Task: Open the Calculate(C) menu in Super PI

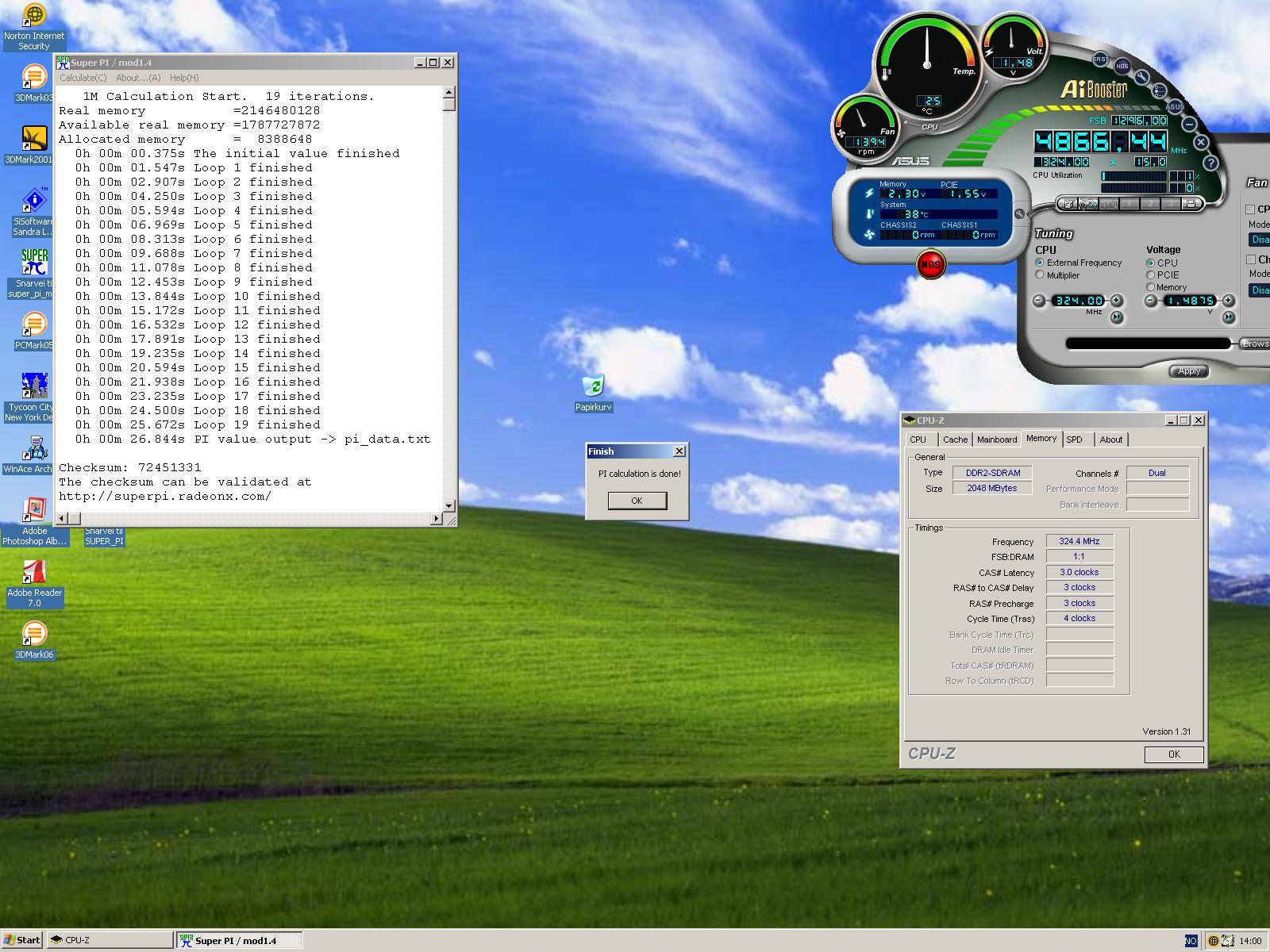Action: click(x=83, y=78)
